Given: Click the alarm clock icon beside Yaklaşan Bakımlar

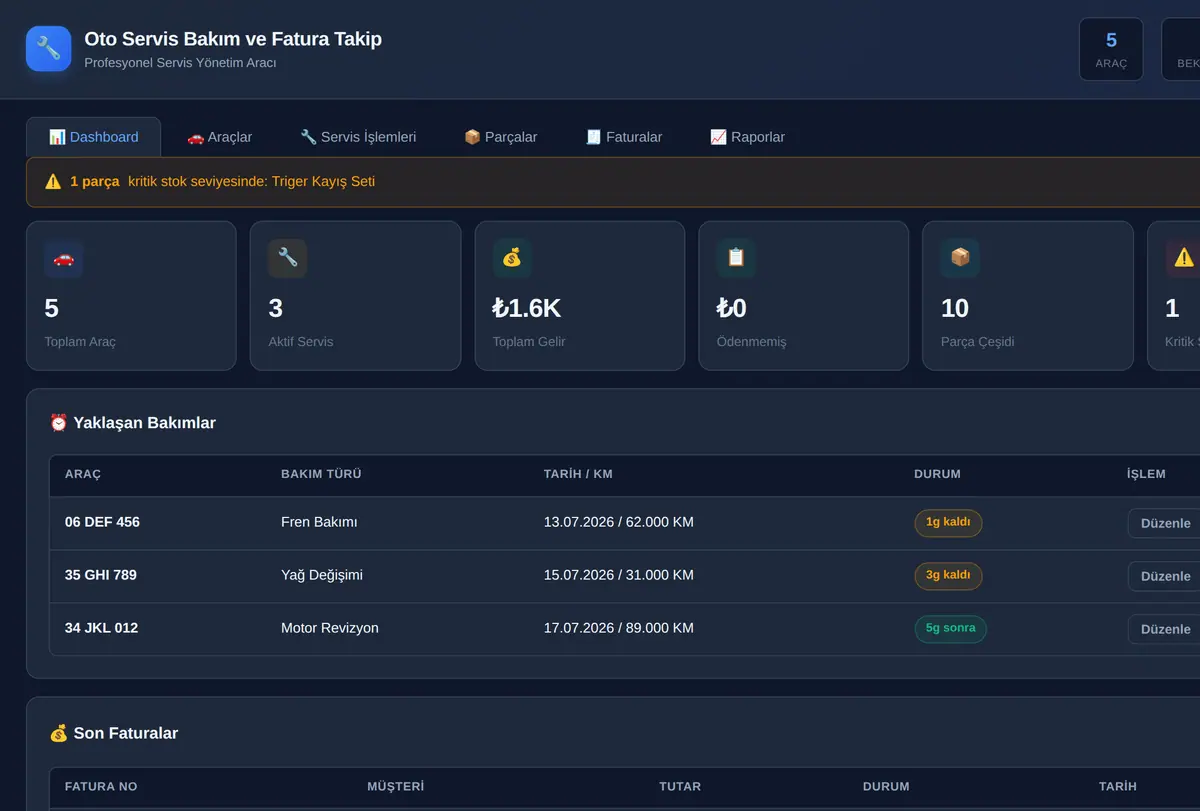Looking at the screenshot, I should (59, 423).
